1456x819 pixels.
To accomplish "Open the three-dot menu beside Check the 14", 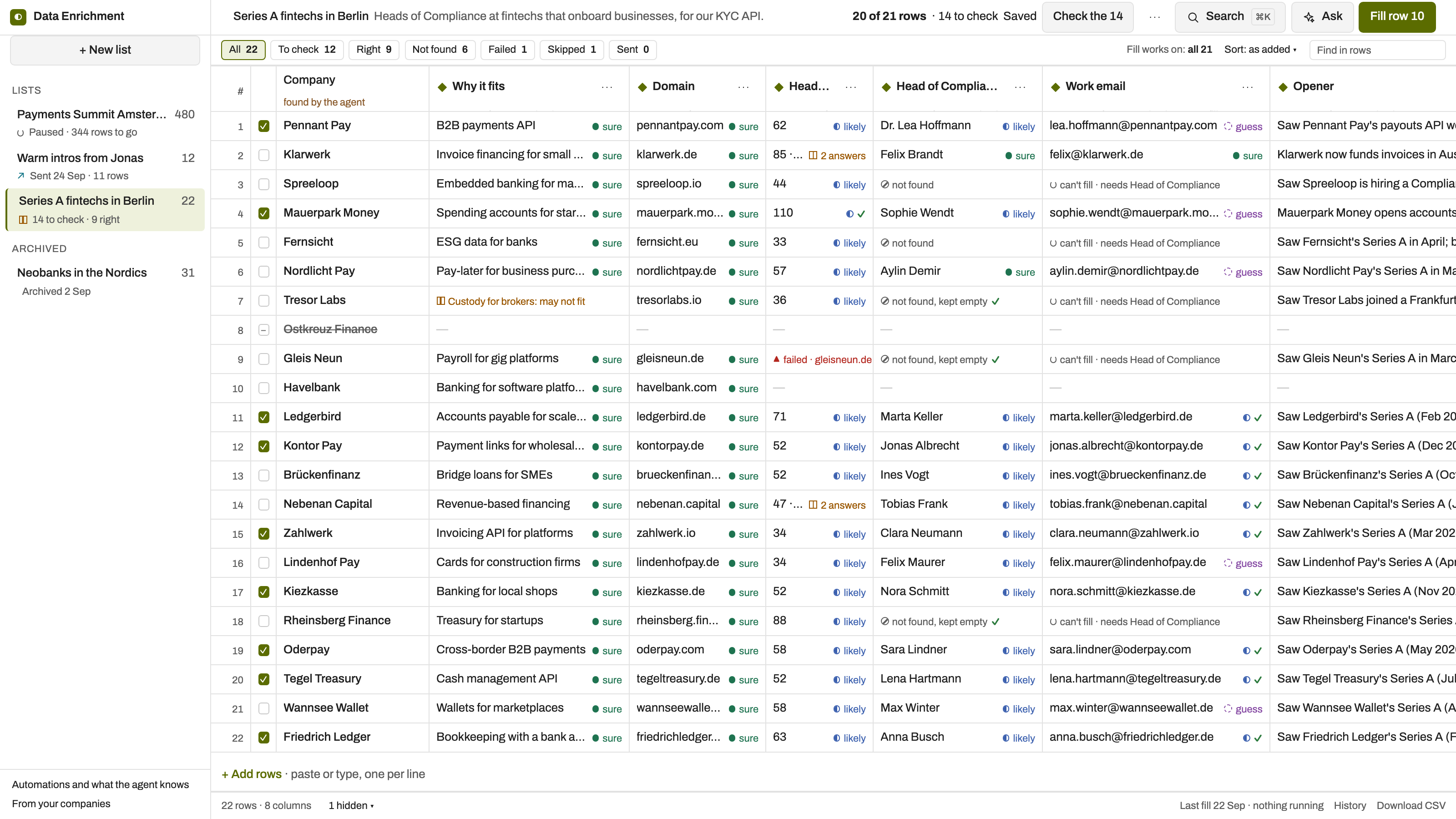I will [1155, 17].
